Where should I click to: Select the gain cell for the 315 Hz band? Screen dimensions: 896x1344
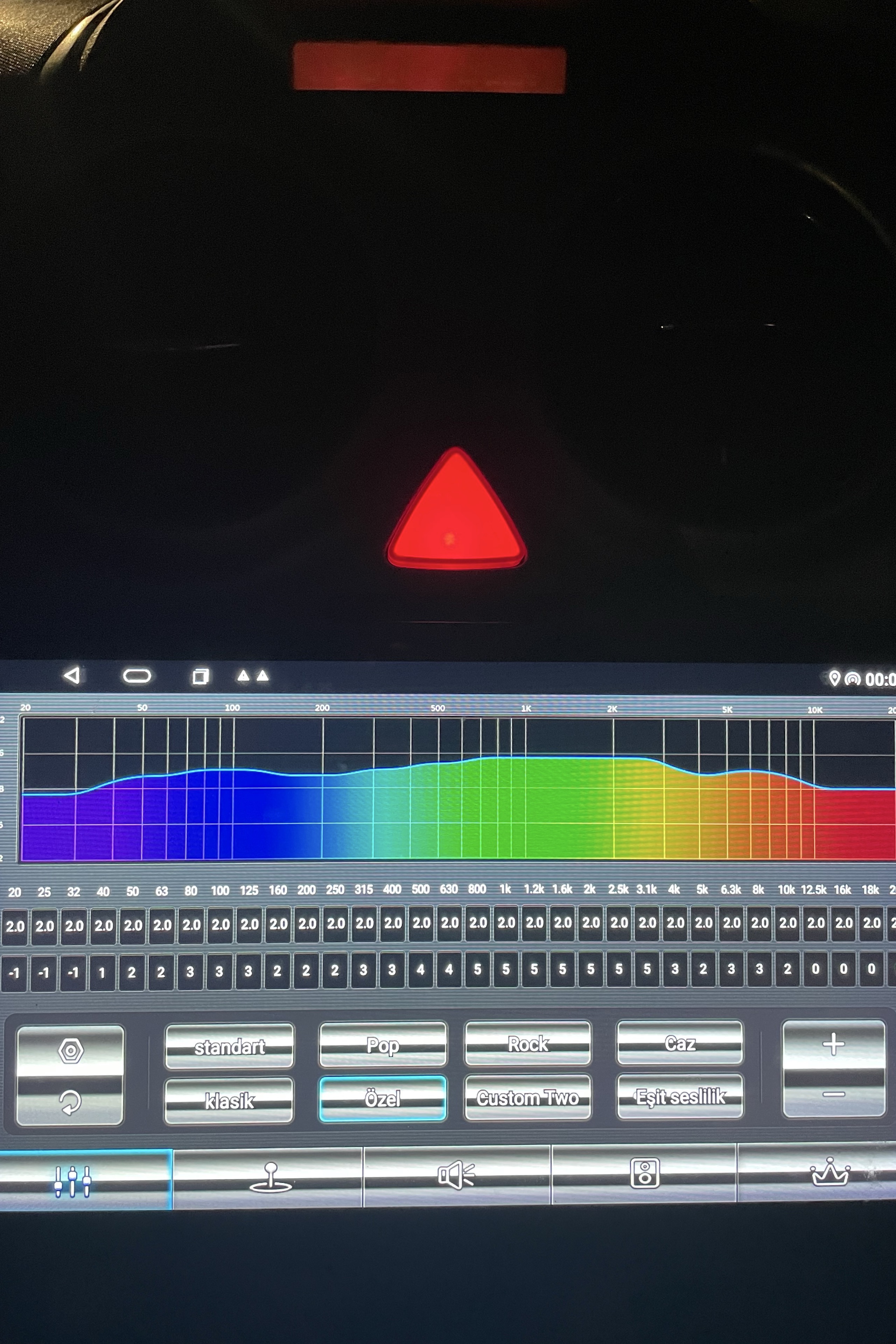pyautogui.click(x=363, y=970)
